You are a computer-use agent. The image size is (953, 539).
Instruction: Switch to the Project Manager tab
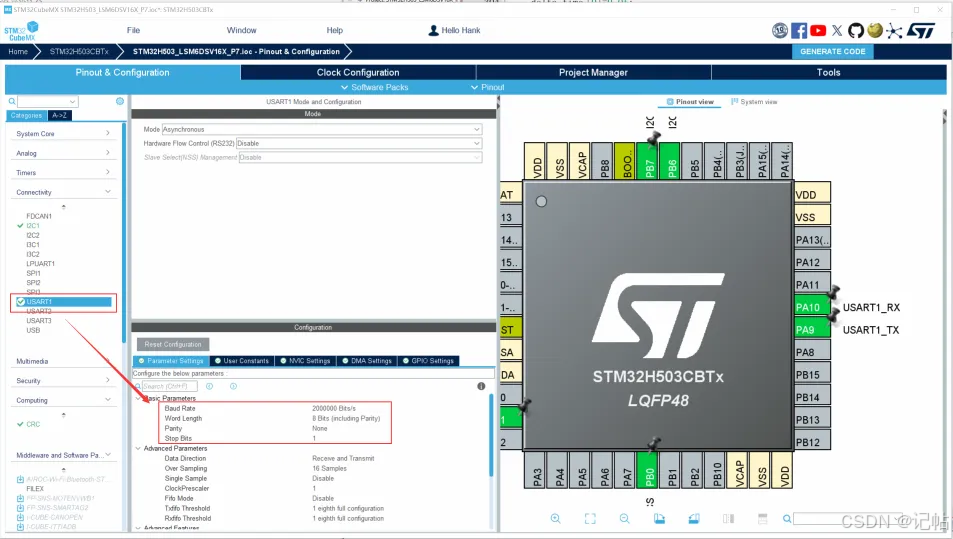593,72
